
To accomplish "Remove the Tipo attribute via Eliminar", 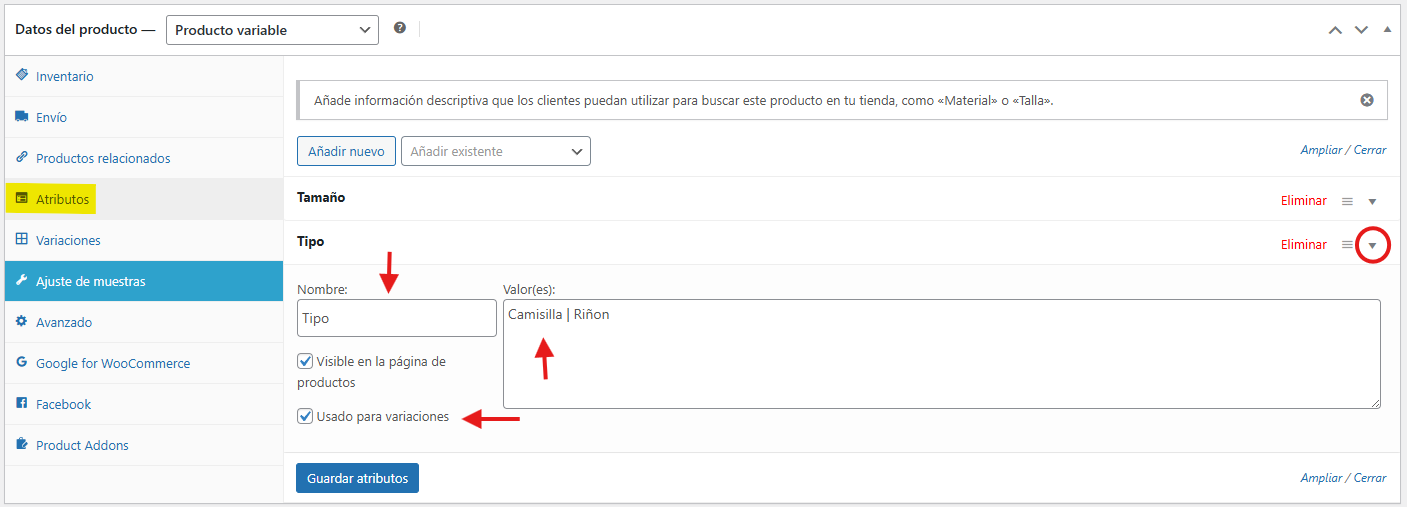I will pos(1304,245).
